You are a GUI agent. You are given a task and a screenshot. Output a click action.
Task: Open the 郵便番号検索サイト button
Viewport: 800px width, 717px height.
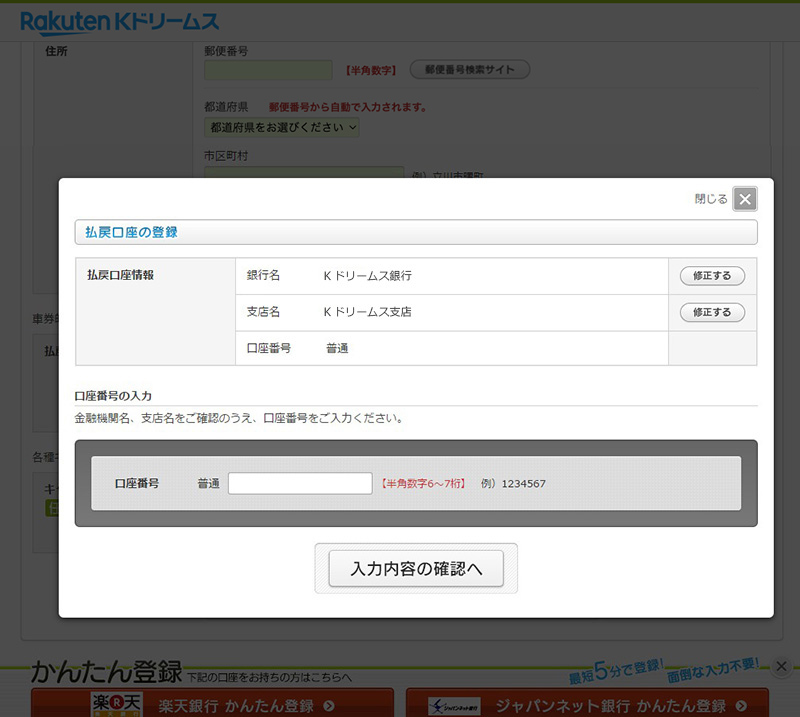click(470, 69)
